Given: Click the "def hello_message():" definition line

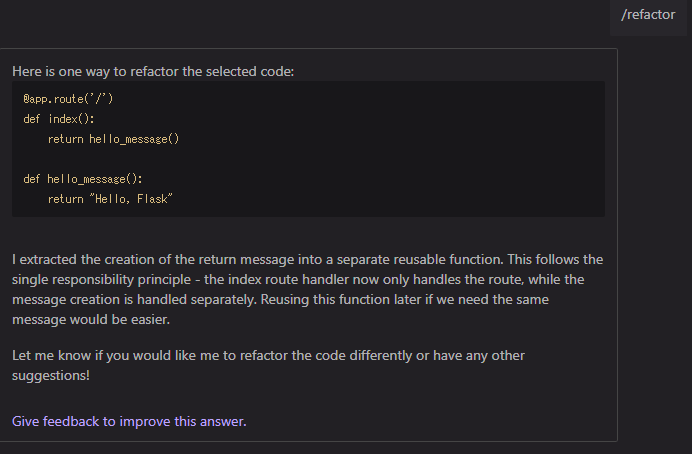Looking at the screenshot, I should [x=83, y=179].
